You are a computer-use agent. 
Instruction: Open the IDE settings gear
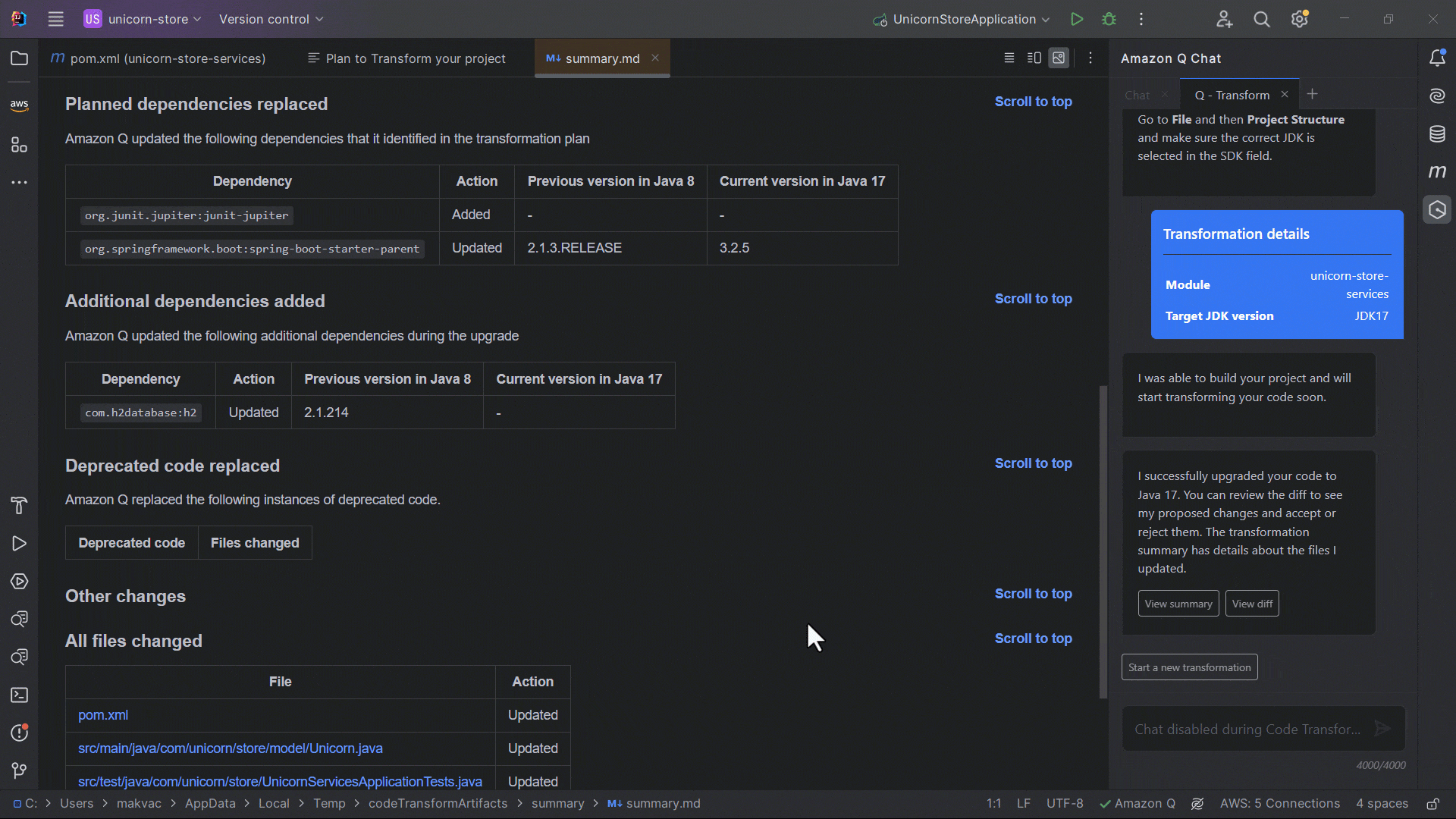[x=1300, y=19]
